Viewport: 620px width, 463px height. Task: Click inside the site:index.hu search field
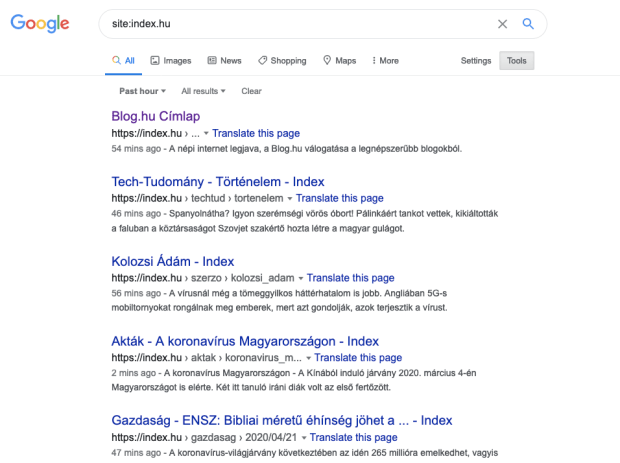(300, 24)
